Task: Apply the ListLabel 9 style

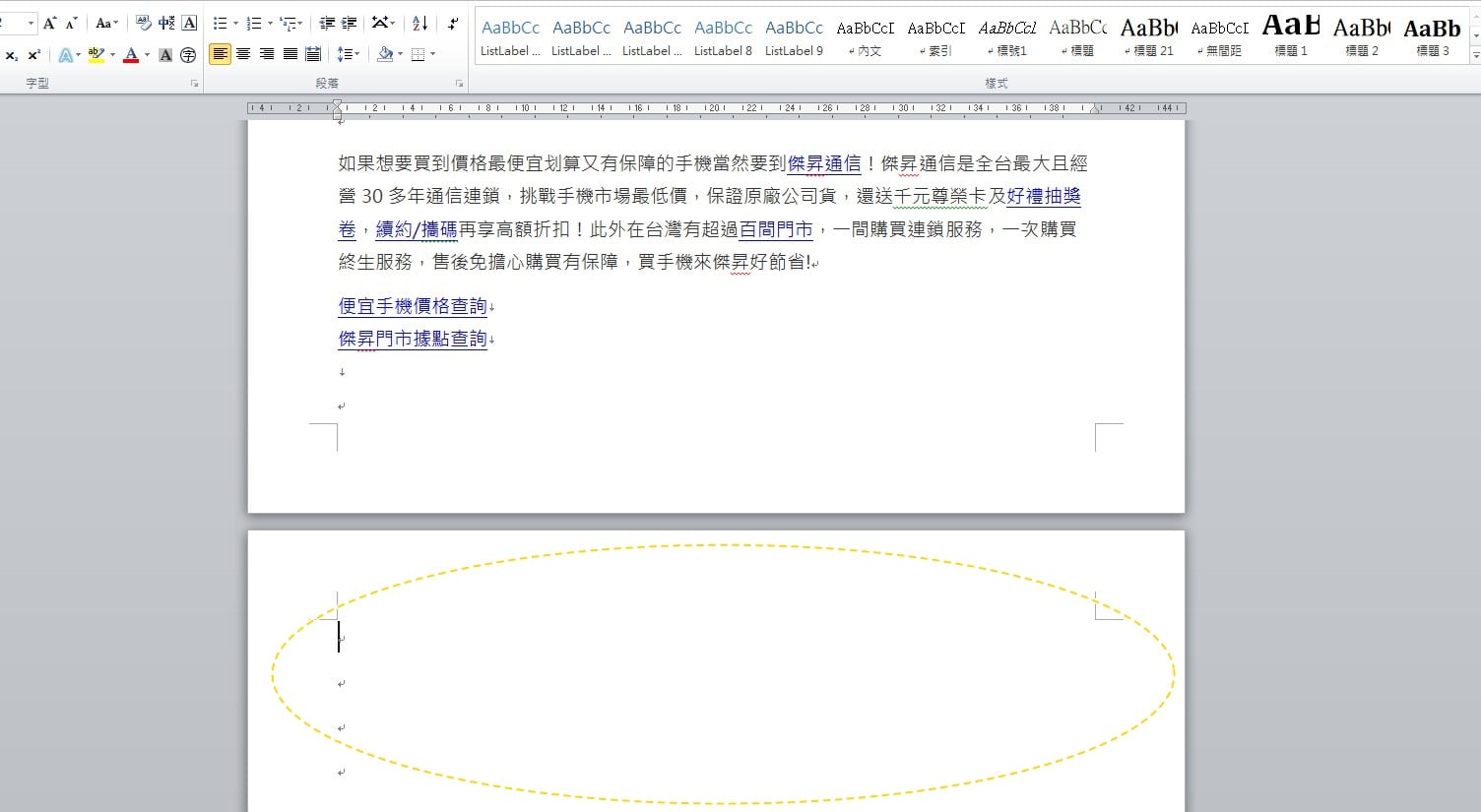Action: [794, 37]
